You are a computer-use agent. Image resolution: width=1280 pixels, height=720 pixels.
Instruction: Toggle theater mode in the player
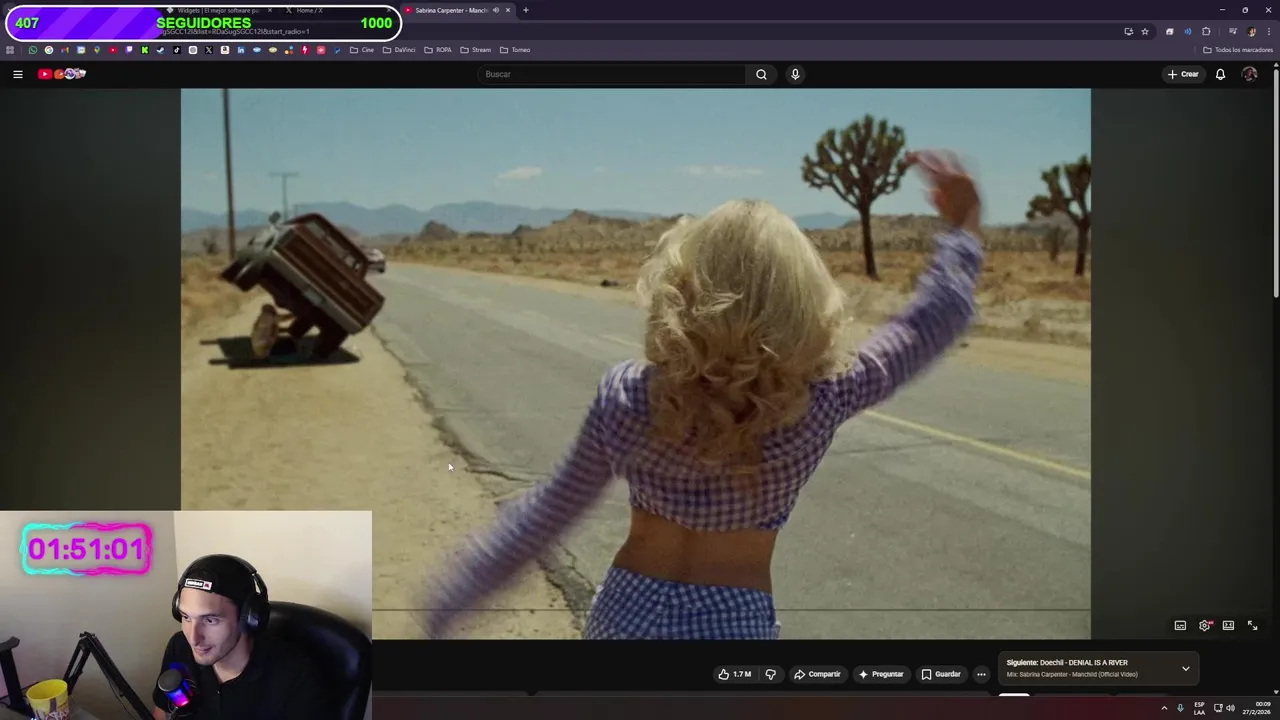click(1228, 625)
